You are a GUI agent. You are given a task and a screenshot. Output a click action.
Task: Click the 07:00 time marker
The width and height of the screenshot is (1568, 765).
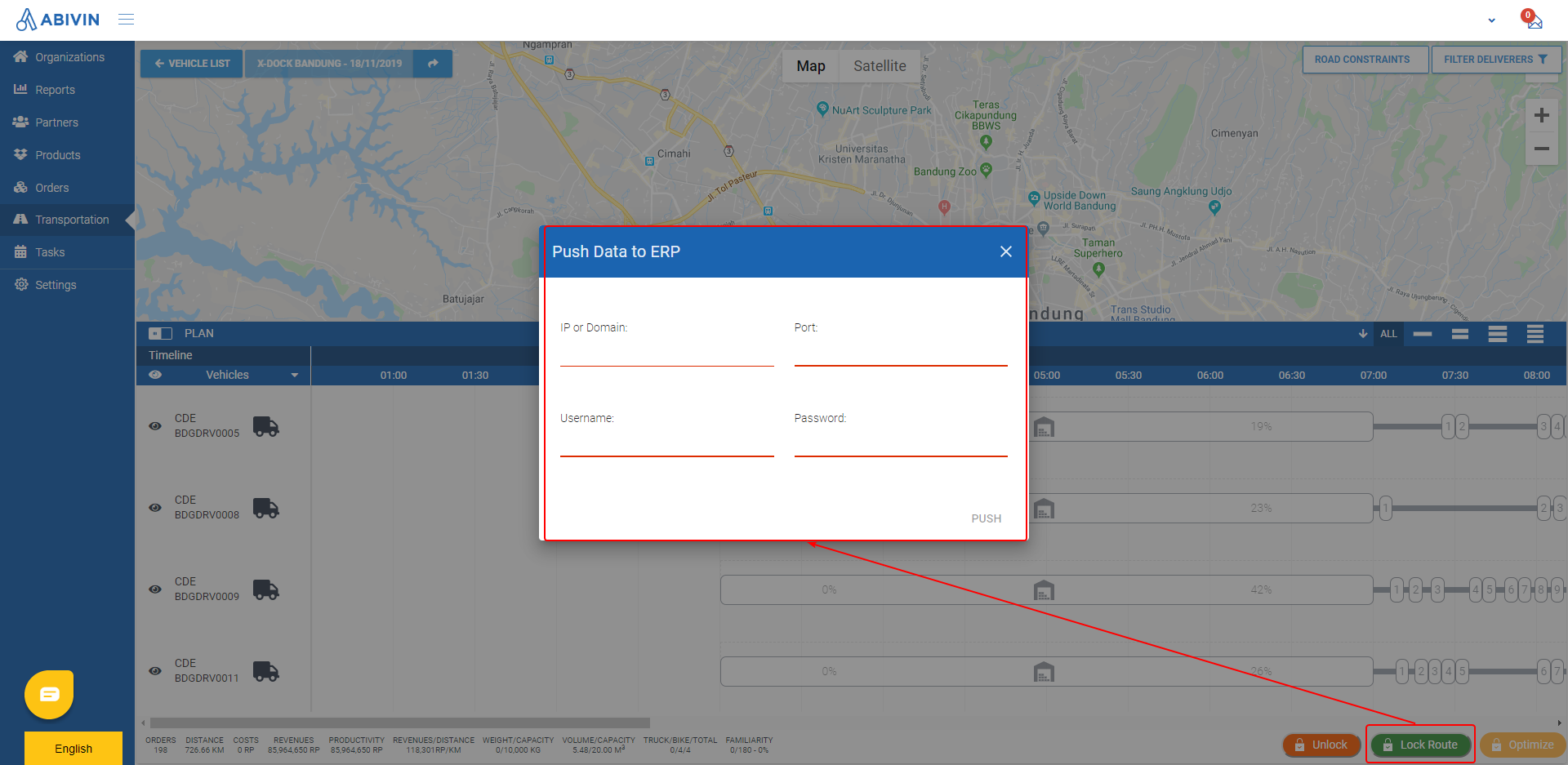click(x=1373, y=376)
